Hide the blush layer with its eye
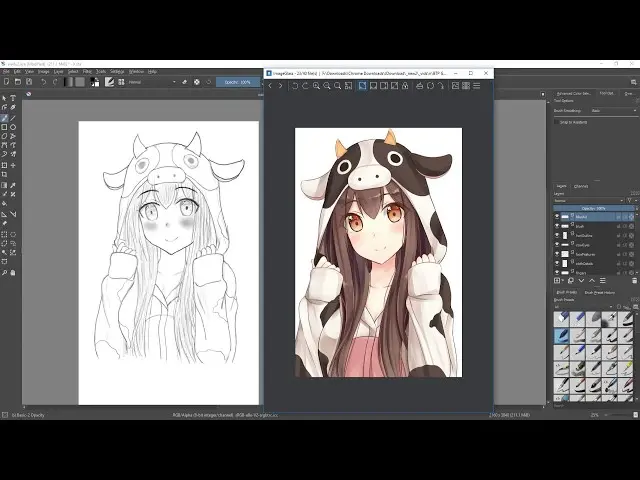Image resolution: width=640 pixels, height=480 pixels. point(557,226)
